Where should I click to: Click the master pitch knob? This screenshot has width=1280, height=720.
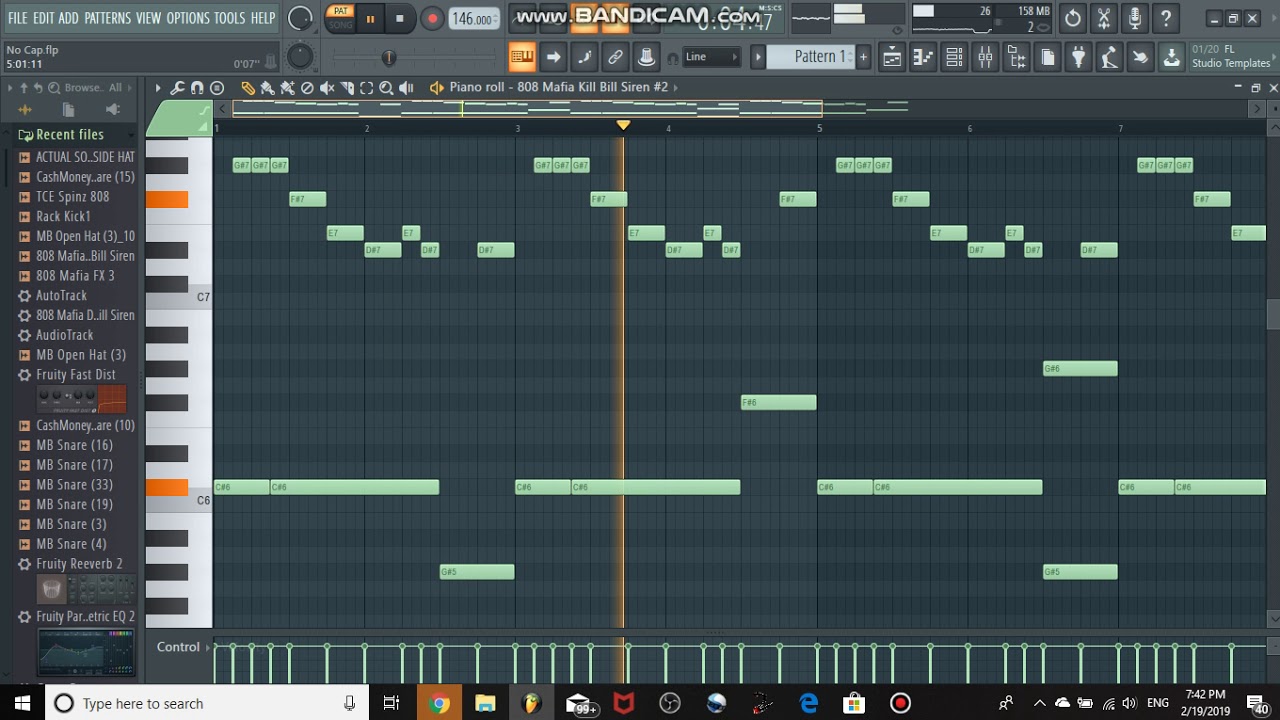pos(300,57)
